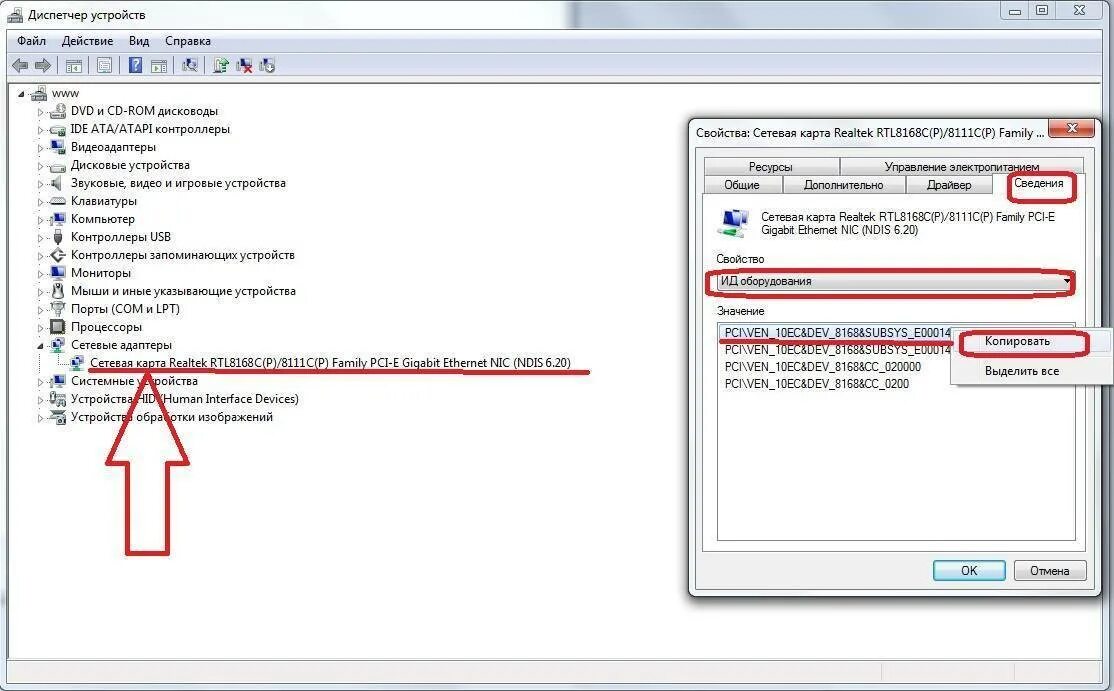Collapse the www root node

point(21,94)
